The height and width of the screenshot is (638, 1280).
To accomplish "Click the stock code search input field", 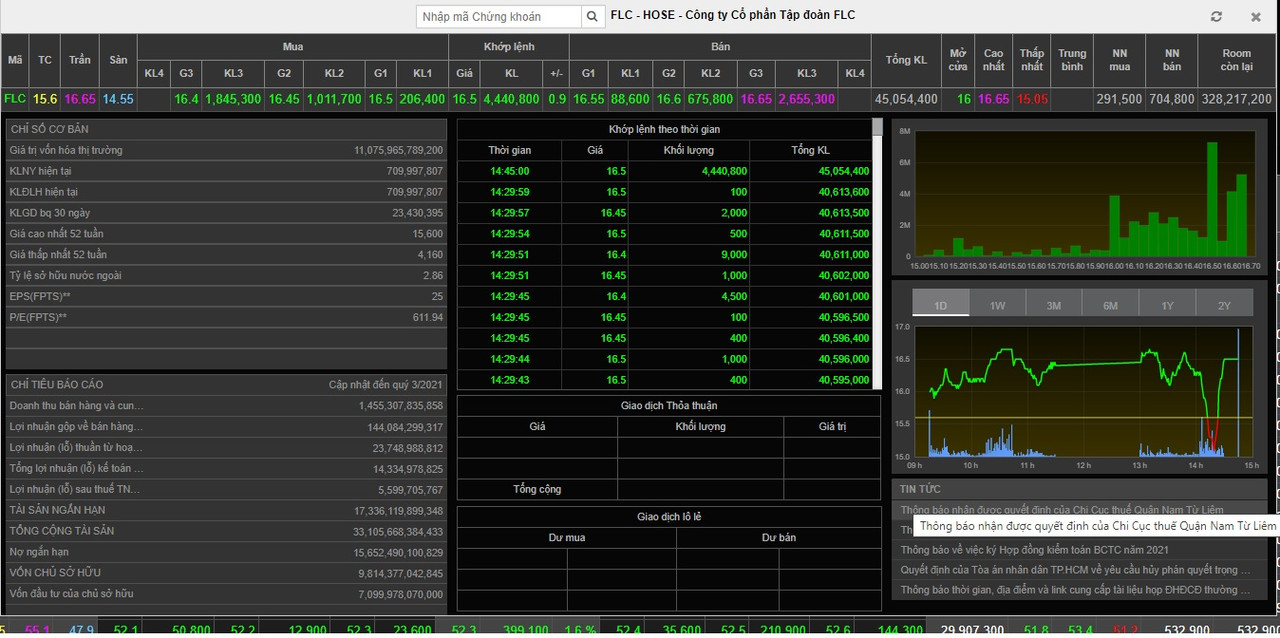I will click(x=498, y=16).
